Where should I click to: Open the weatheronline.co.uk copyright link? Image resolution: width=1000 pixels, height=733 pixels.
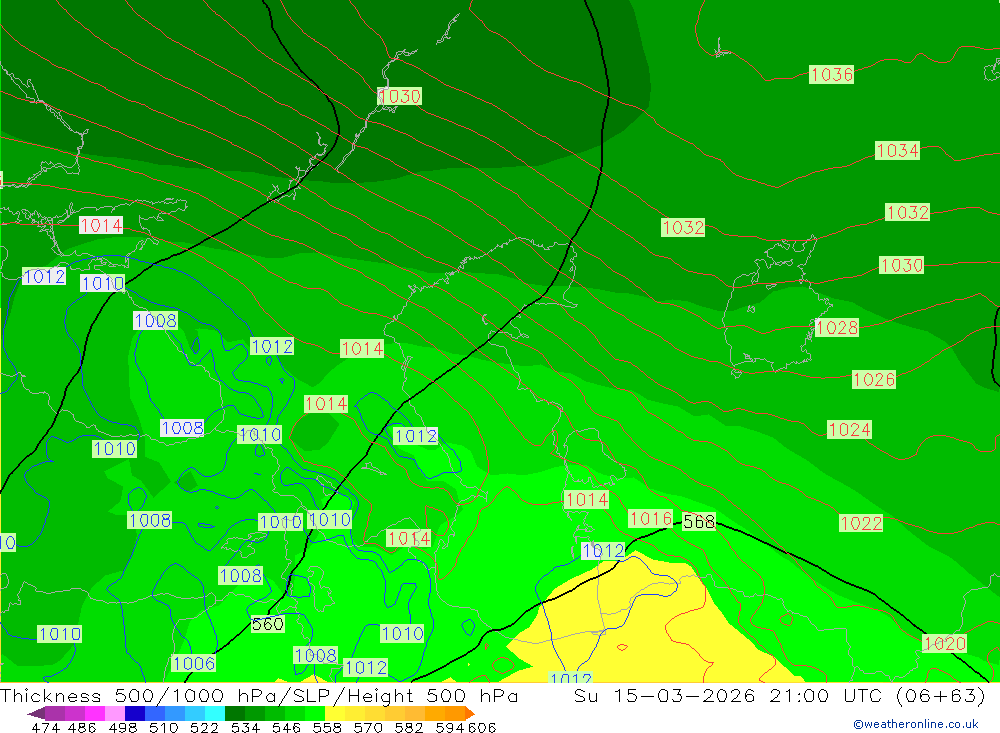[x=915, y=724]
